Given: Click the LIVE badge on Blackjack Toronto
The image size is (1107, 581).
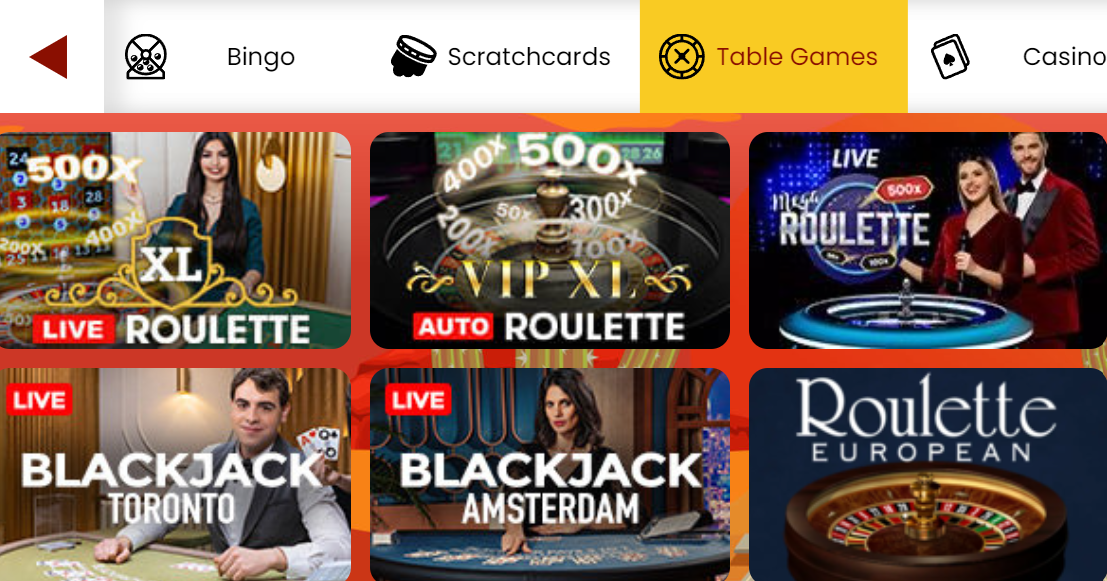Looking at the screenshot, I should 40,400.
